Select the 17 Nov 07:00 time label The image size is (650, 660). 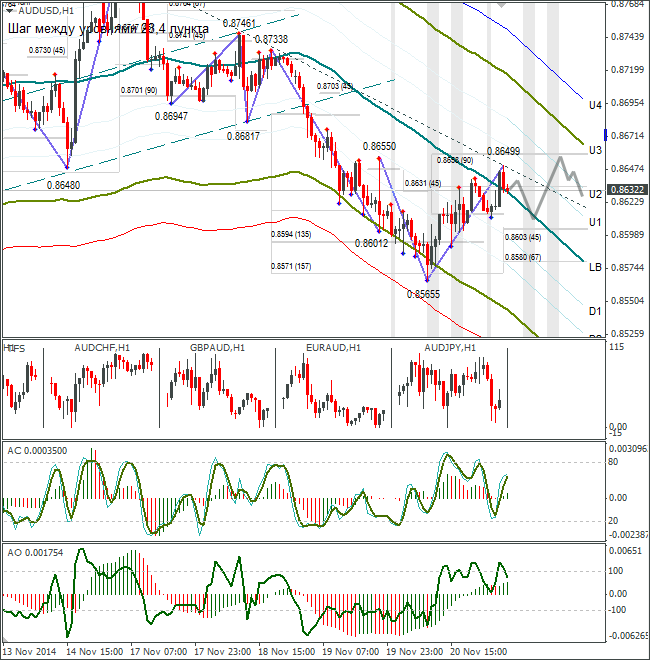tap(159, 652)
